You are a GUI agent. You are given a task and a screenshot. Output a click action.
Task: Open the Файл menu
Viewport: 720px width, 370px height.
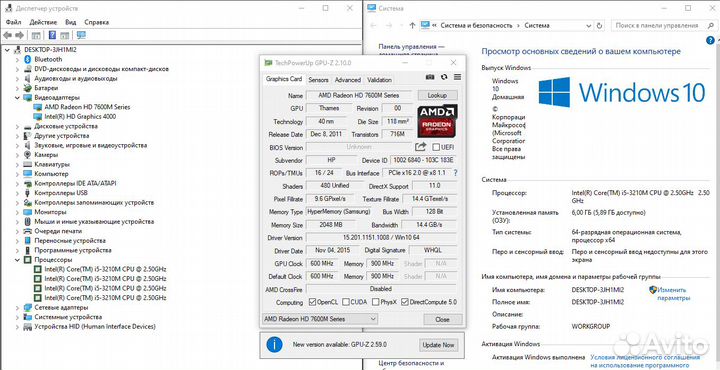coord(14,22)
